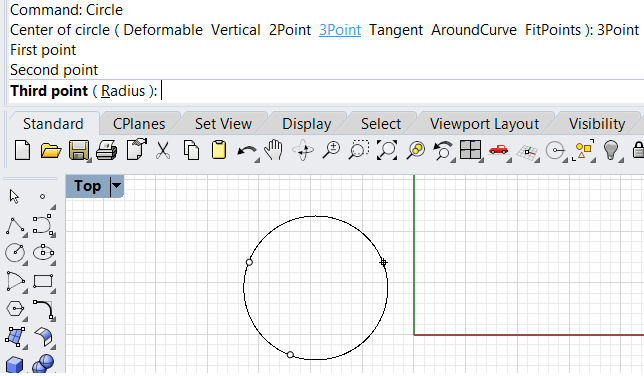Viewport: 644px width, 376px height.
Task: Select the Pan hand tool
Action: pos(274,150)
